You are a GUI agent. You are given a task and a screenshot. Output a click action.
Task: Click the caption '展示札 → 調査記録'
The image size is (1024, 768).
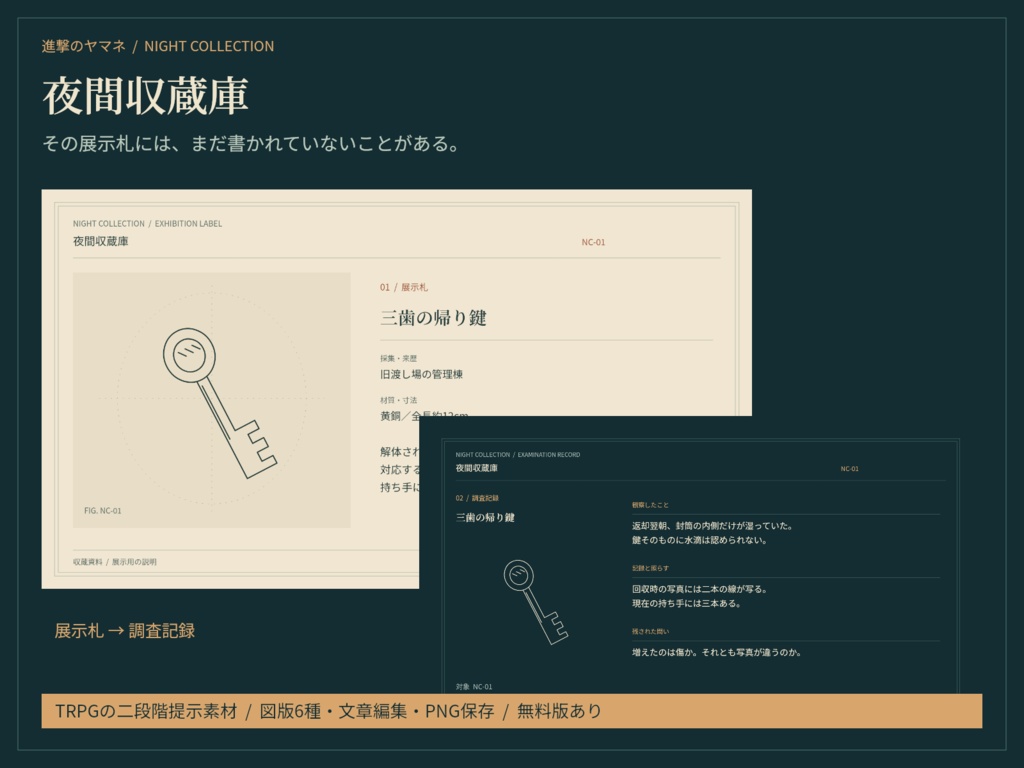(125, 631)
